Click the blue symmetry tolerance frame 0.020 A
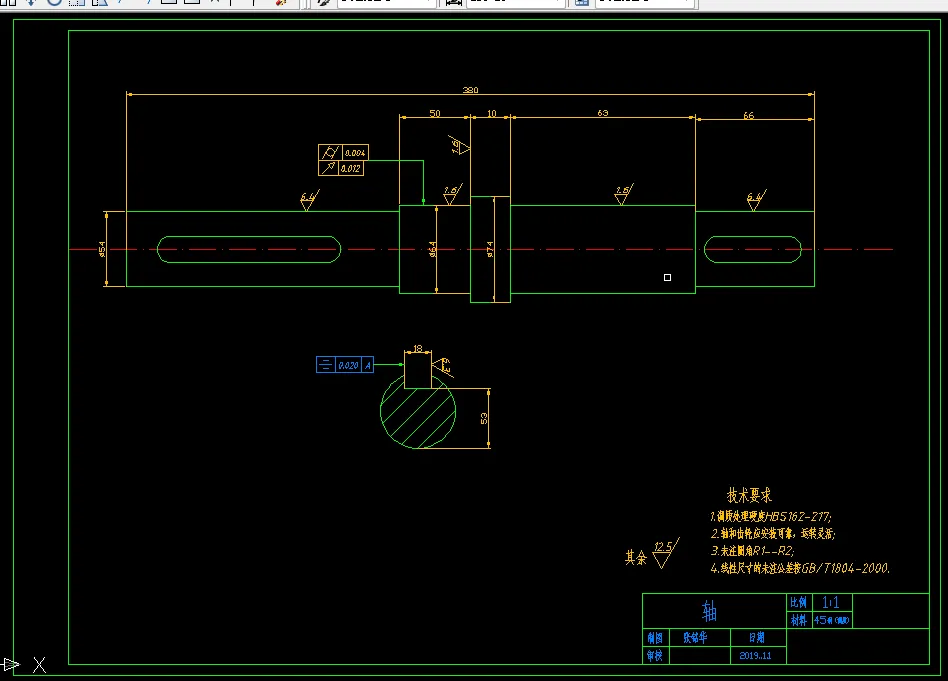This screenshot has width=948, height=681. pyautogui.click(x=345, y=365)
